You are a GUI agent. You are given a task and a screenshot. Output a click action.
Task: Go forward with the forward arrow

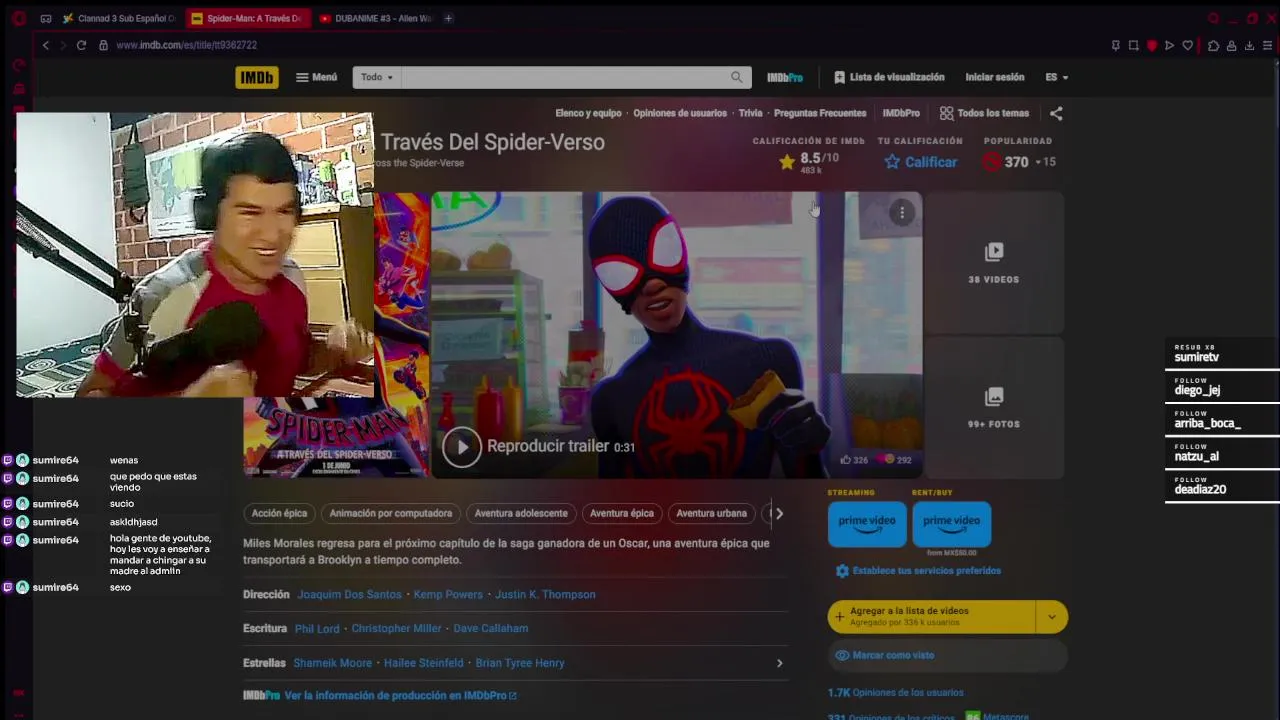tap(63, 45)
